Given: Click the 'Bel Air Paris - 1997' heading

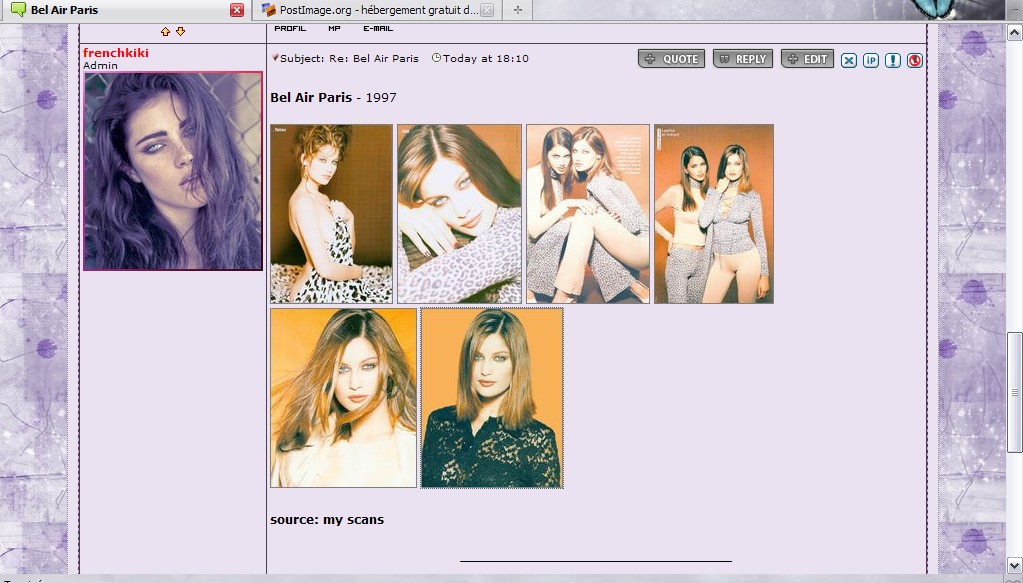Looking at the screenshot, I should tap(333, 97).
